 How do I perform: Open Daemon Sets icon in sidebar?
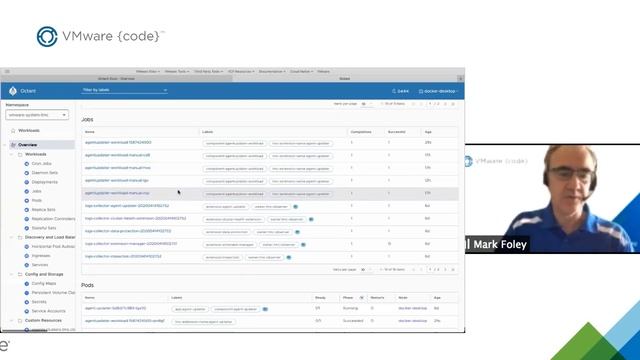pyautogui.click(x=27, y=173)
